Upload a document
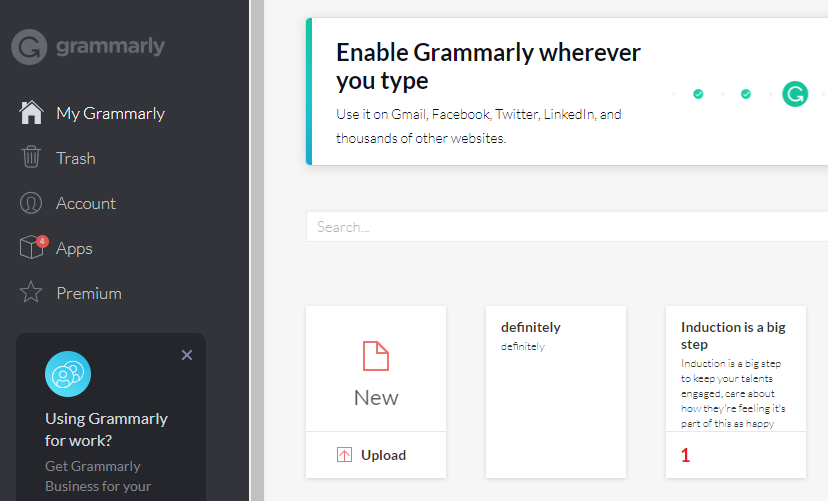This screenshot has height=501, width=828. point(376,455)
